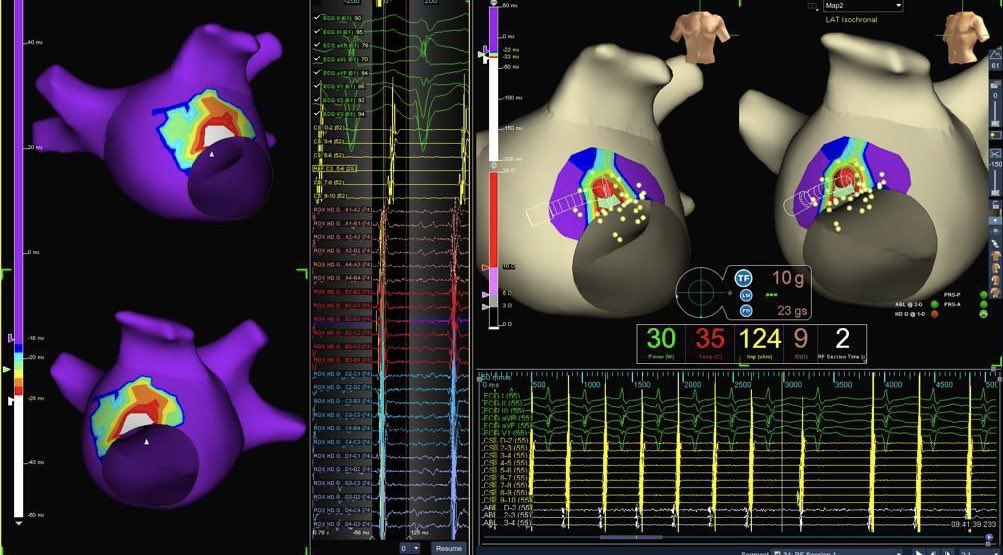Click the green PRS-A status indicator
Viewport: 1003px width, 555px height.
[x=983, y=305]
